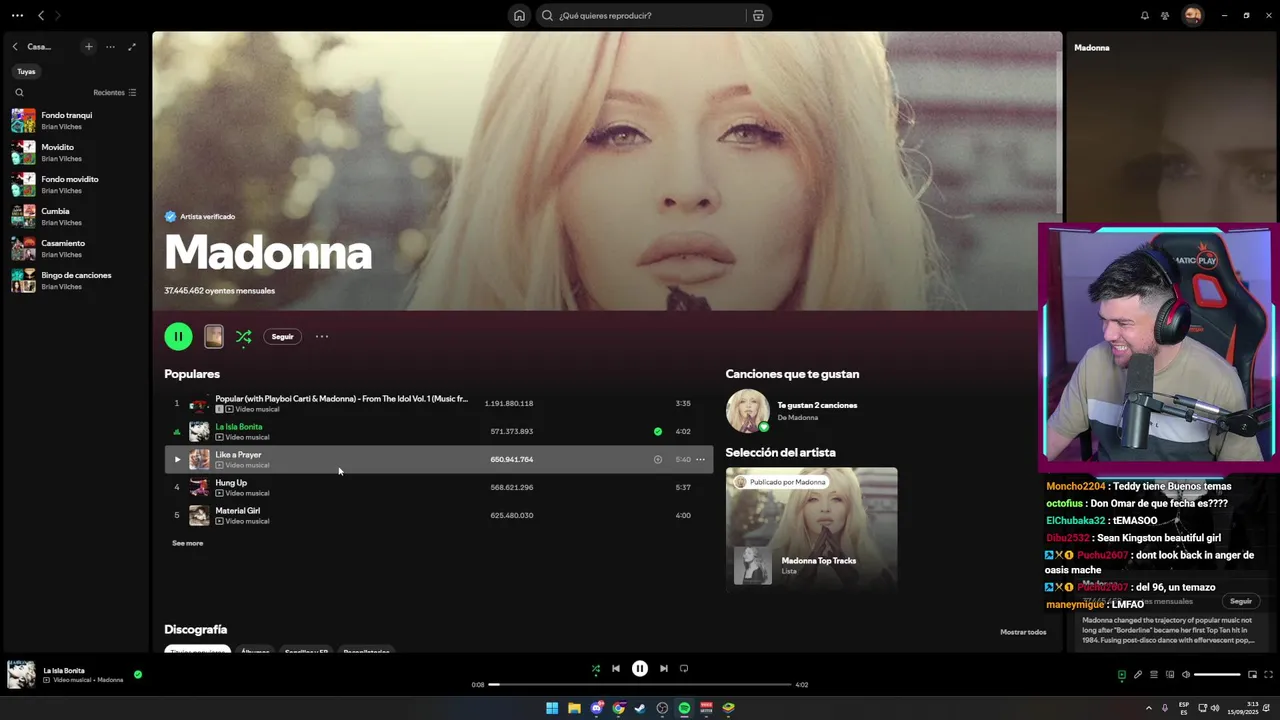Toggle shuffle in the player bar
The image size is (1280, 720).
click(595, 668)
